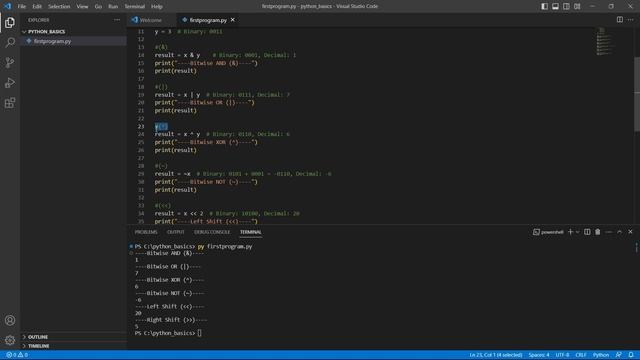The height and width of the screenshot is (360, 640).
Task: Open Explorer Views and More Actions ellipsis
Action: 117,20
